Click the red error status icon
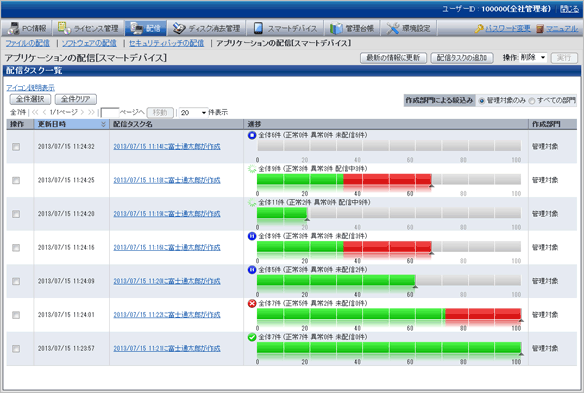584x393 pixels. point(252,304)
